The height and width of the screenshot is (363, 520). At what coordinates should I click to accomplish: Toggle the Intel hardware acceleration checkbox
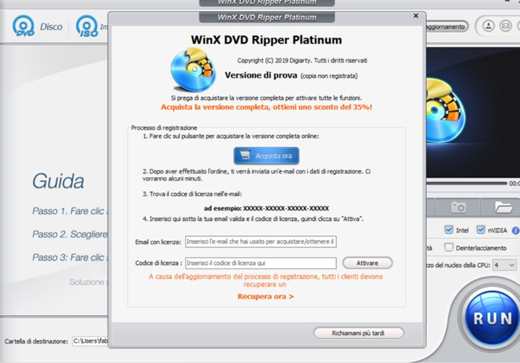point(449,229)
